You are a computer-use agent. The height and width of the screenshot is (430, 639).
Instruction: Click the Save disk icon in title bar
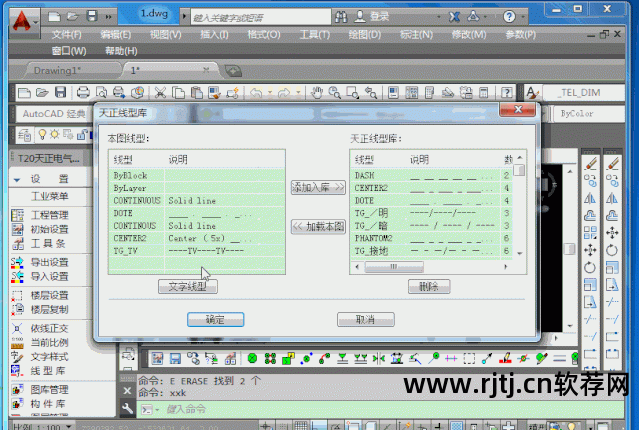pos(92,16)
